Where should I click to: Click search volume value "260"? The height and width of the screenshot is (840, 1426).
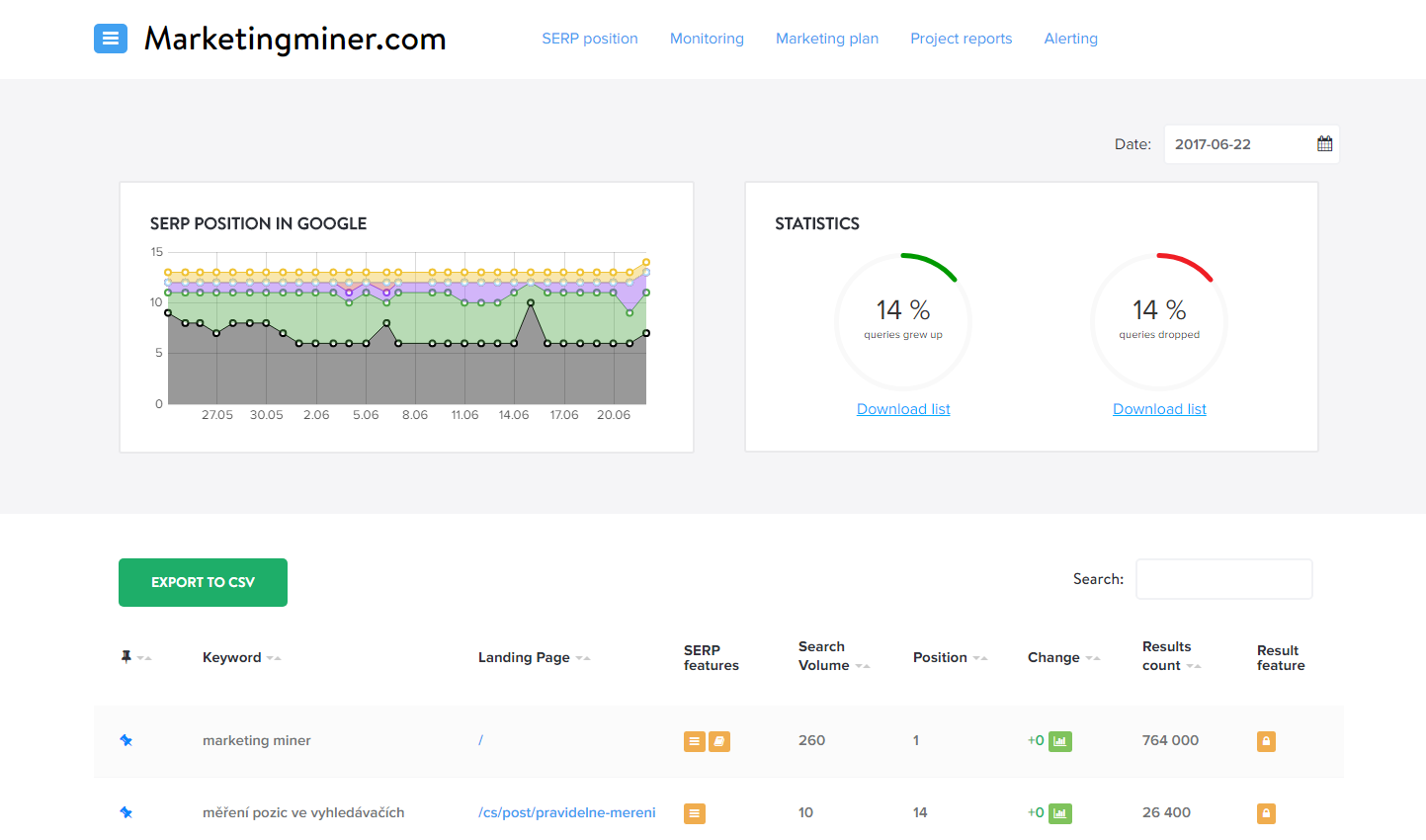click(811, 740)
